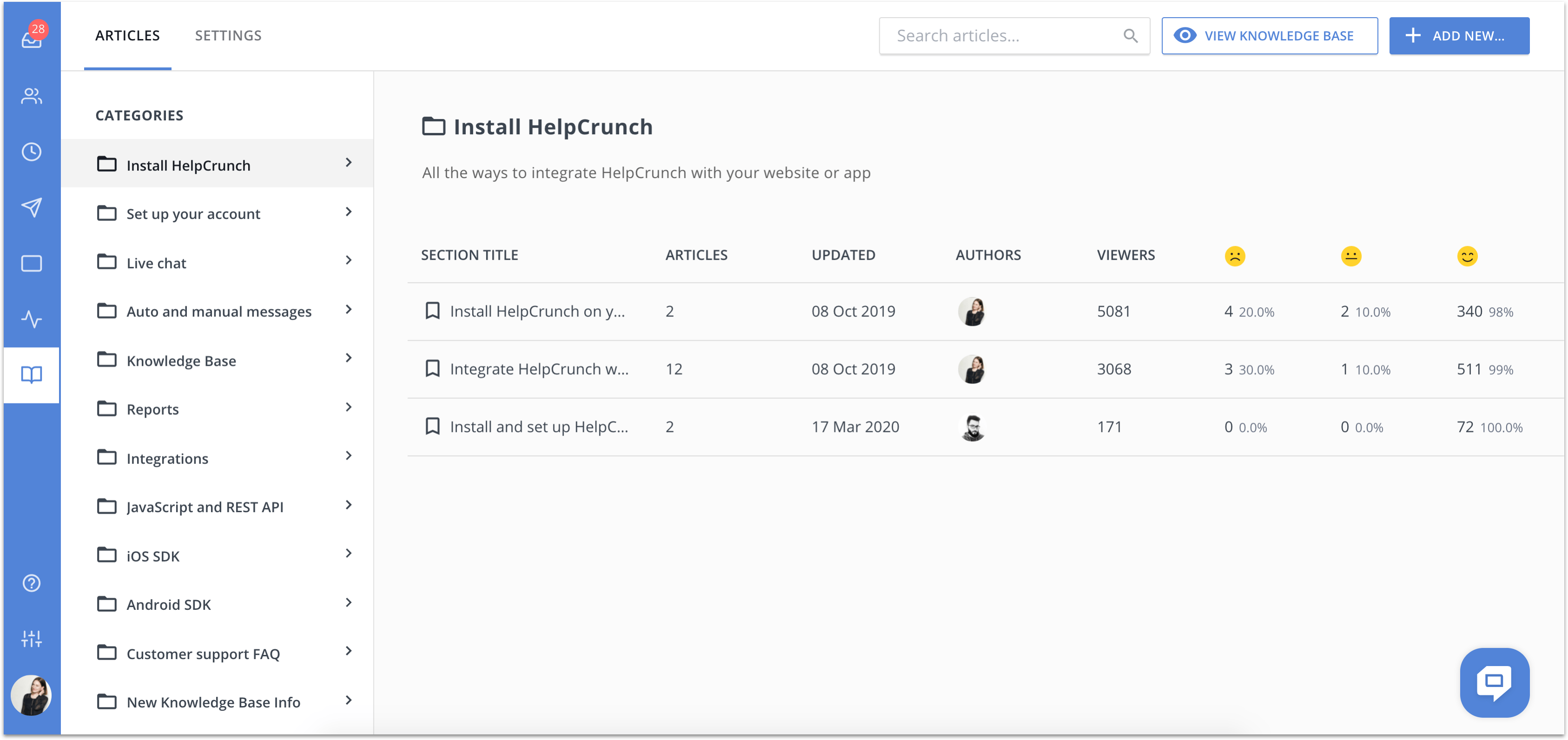
Task: Expand JavaScript and REST API chevron
Action: (x=348, y=505)
